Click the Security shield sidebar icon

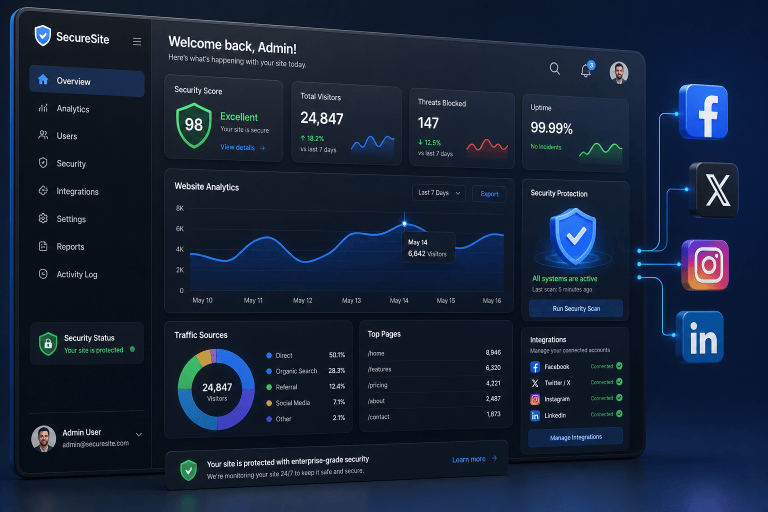43,163
